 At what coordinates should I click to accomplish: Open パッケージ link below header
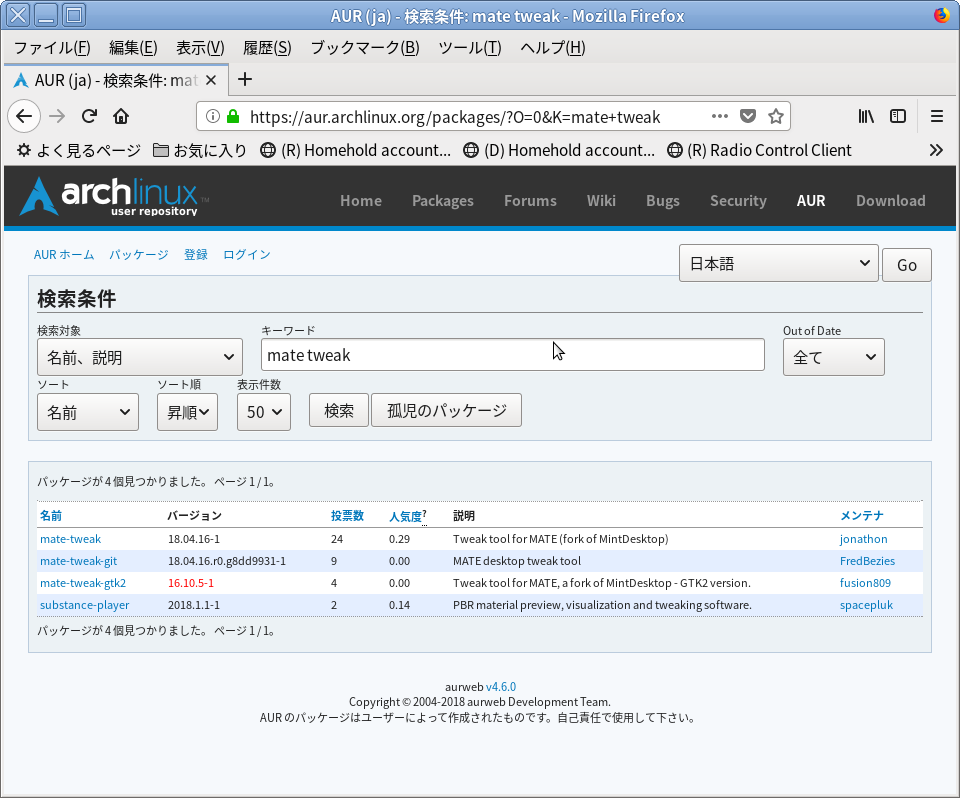[138, 255]
